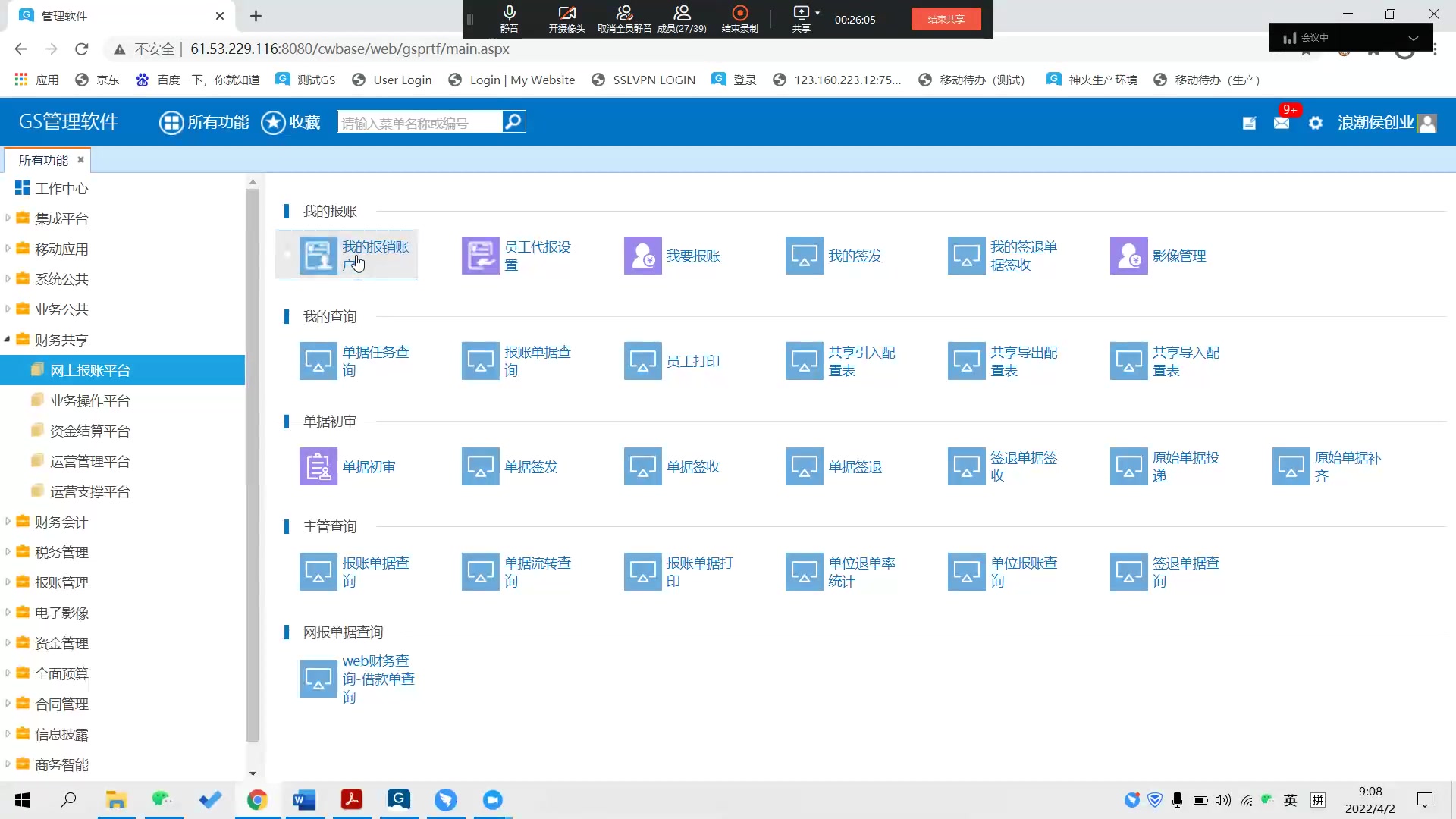The height and width of the screenshot is (819, 1456).
Task: Click the 我要报账 icon
Action: [643, 256]
